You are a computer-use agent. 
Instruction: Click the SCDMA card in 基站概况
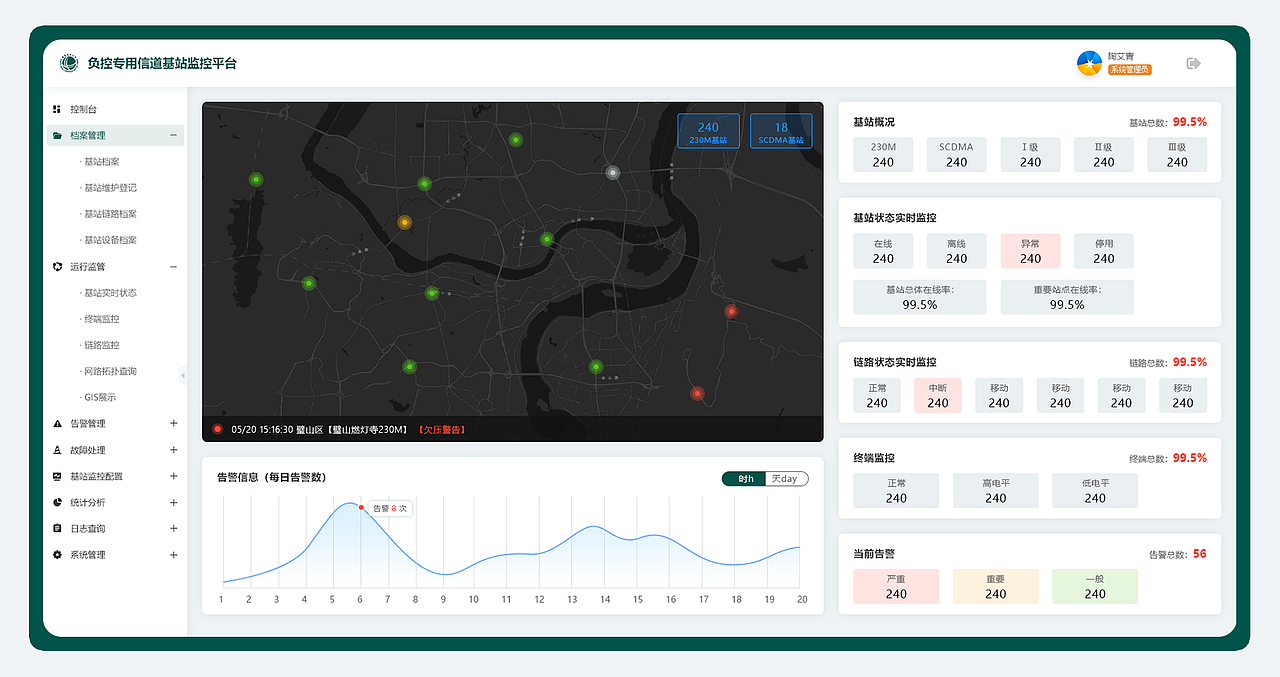click(x=957, y=154)
